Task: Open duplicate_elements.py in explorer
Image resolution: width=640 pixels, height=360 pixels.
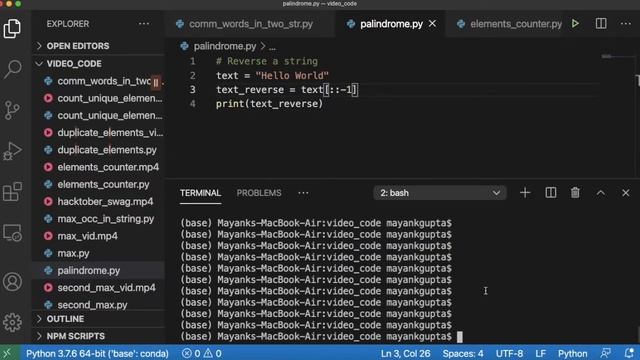Action: click(x=98, y=150)
